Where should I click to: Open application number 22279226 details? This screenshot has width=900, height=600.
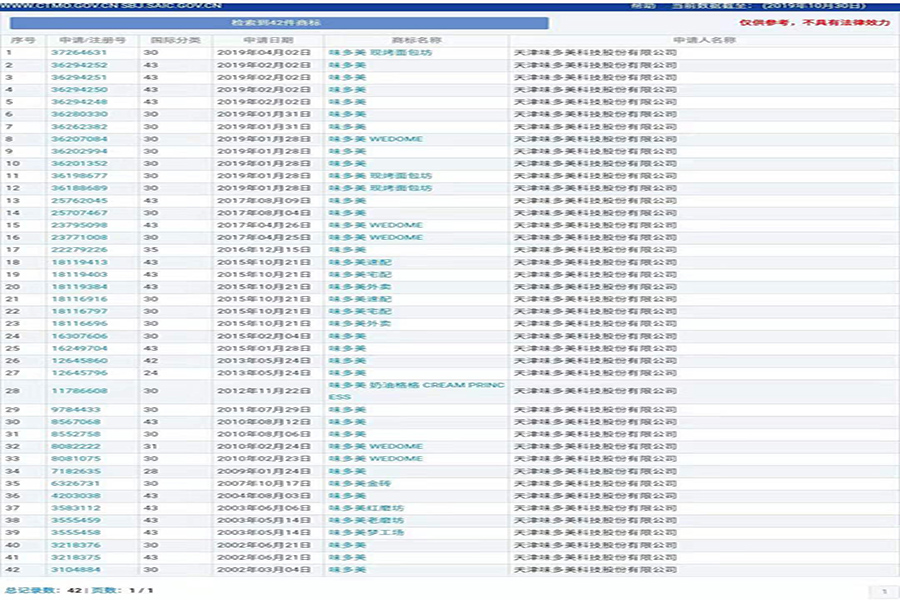(79, 250)
